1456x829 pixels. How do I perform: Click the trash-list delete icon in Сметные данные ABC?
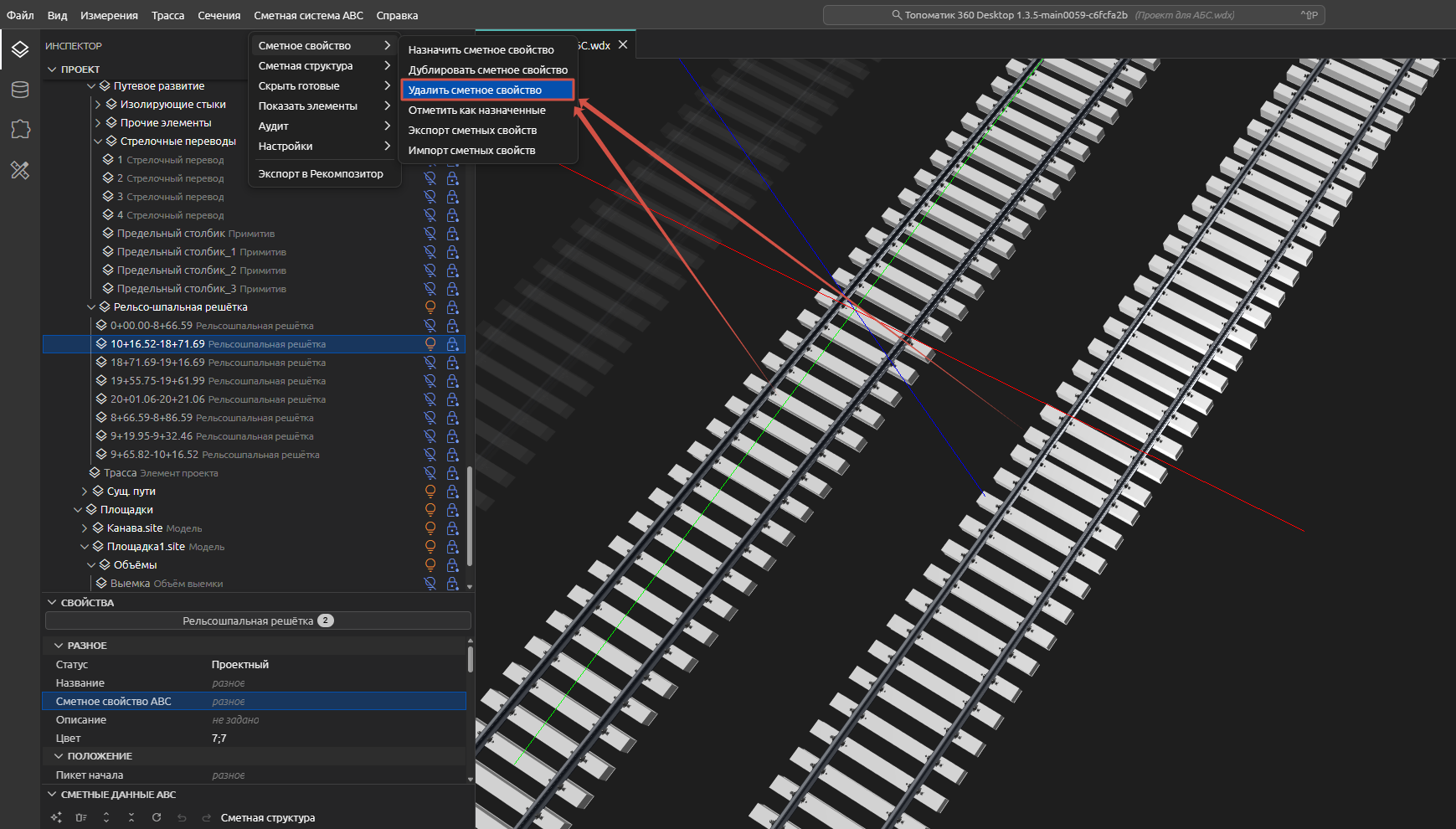click(x=81, y=817)
